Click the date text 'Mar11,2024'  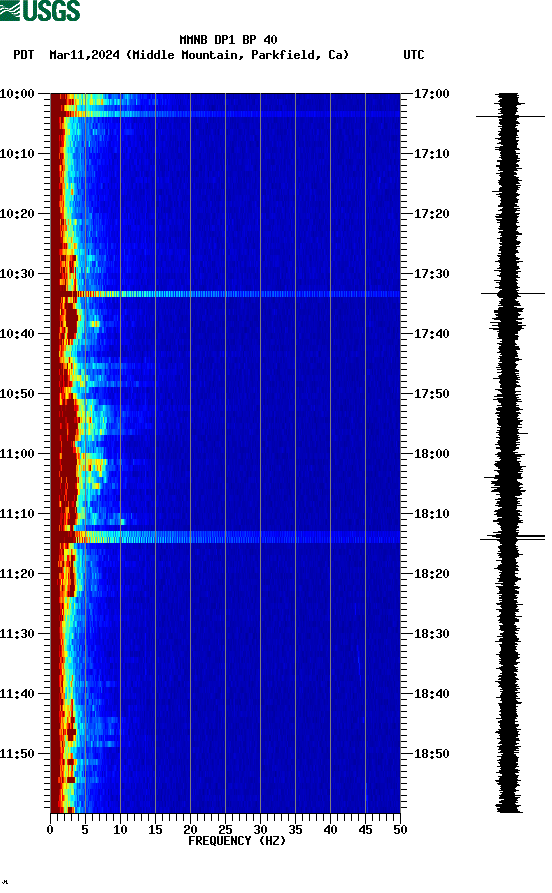(x=84, y=55)
